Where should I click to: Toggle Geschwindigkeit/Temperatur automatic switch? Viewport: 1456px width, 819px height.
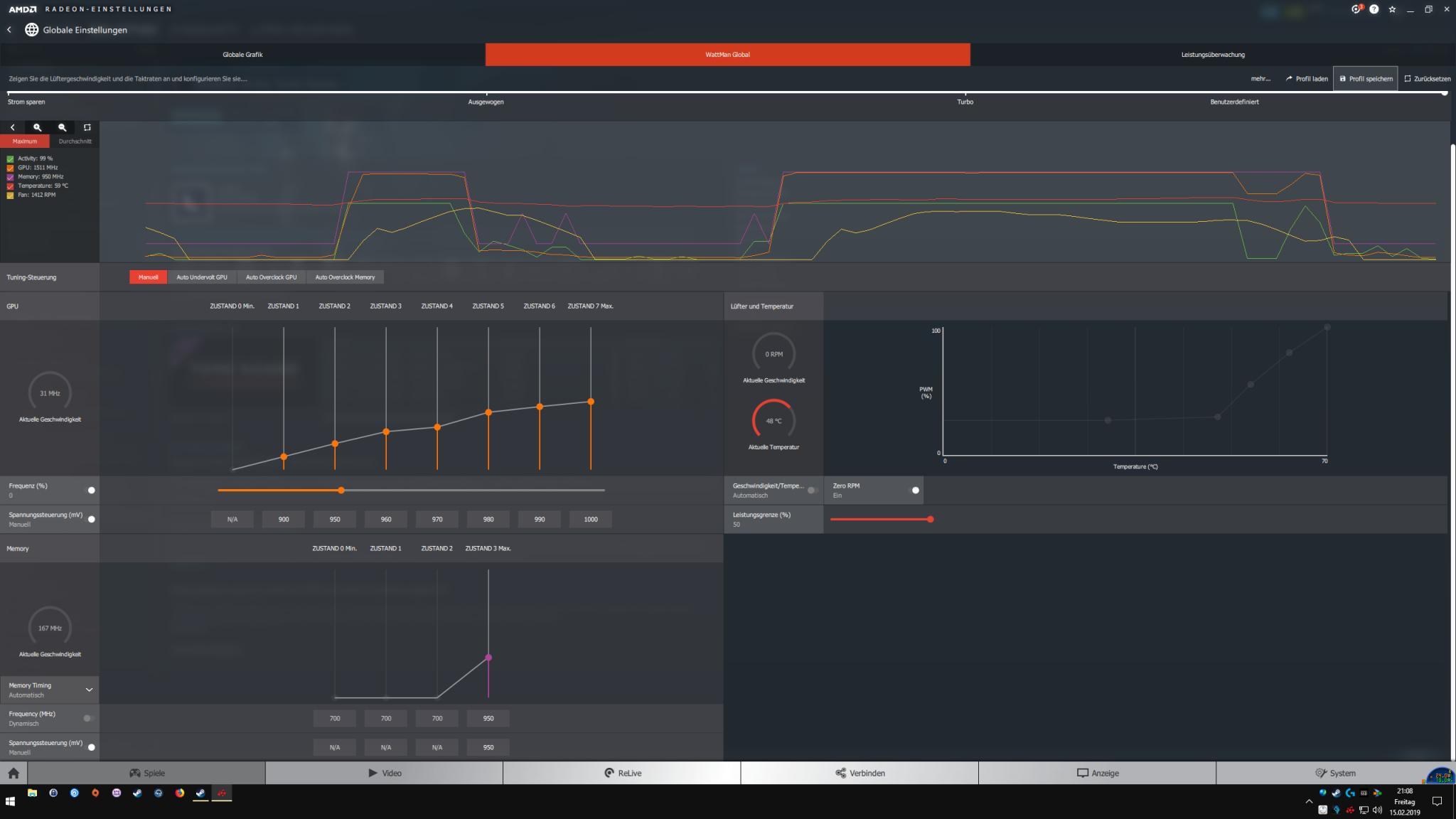tap(812, 490)
